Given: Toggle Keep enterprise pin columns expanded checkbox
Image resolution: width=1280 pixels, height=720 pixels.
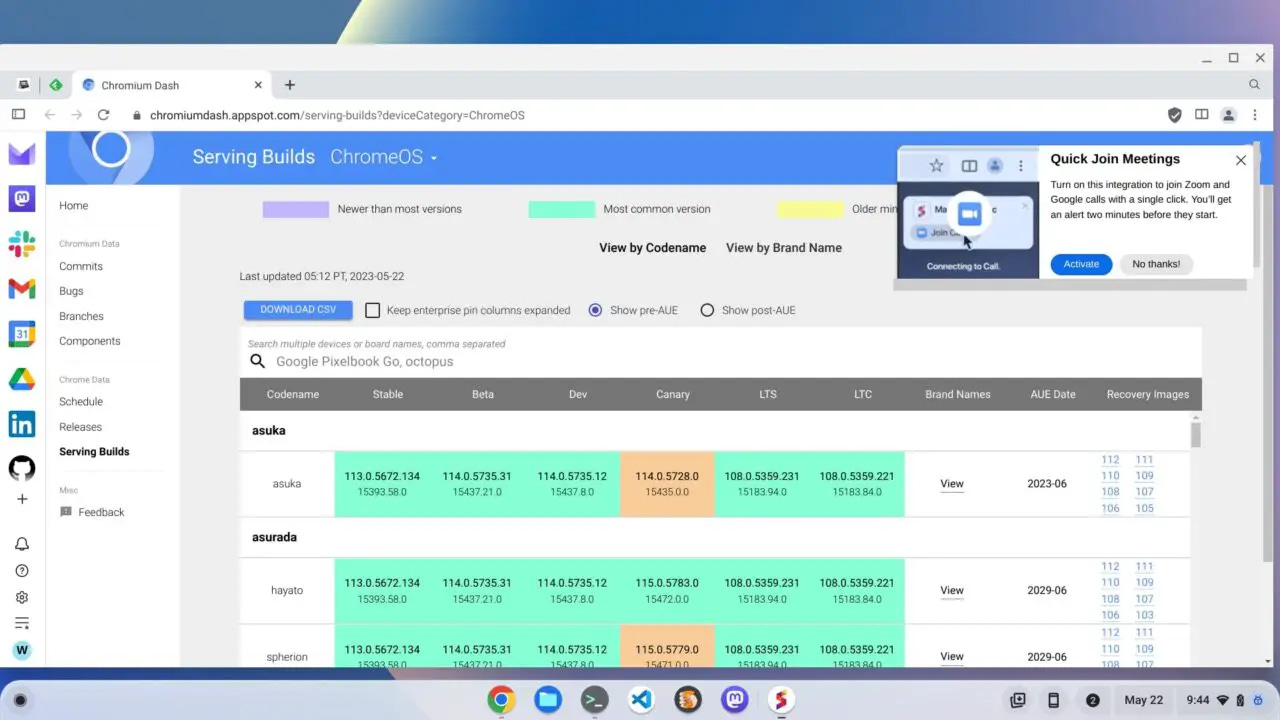Looking at the screenshot, I should click(x=372, y=310).
